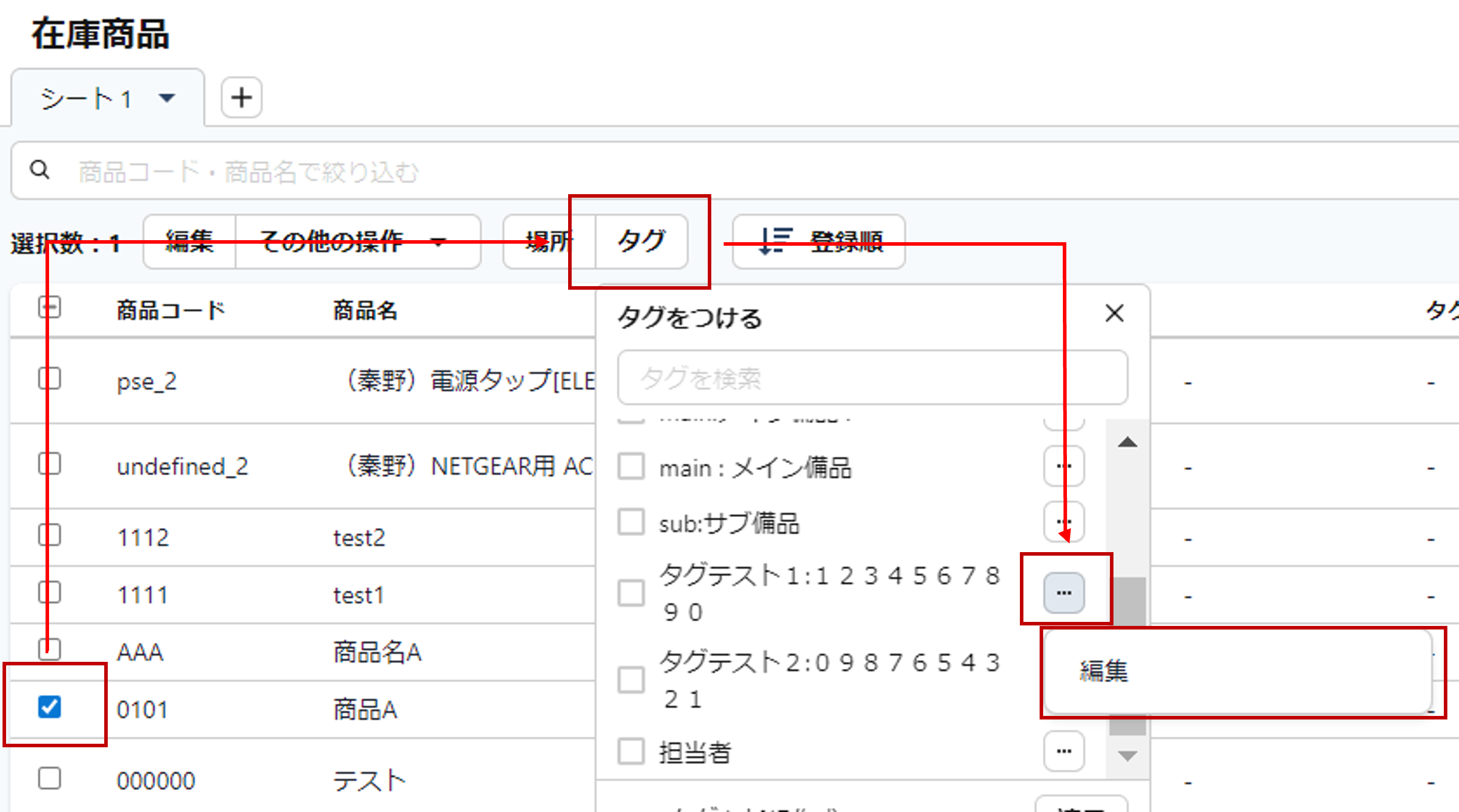The height and width of the screenshot is (812, 1459).
Task: Check the main:メイン備品 tag checkbox
Action: (x=631, y=467)
